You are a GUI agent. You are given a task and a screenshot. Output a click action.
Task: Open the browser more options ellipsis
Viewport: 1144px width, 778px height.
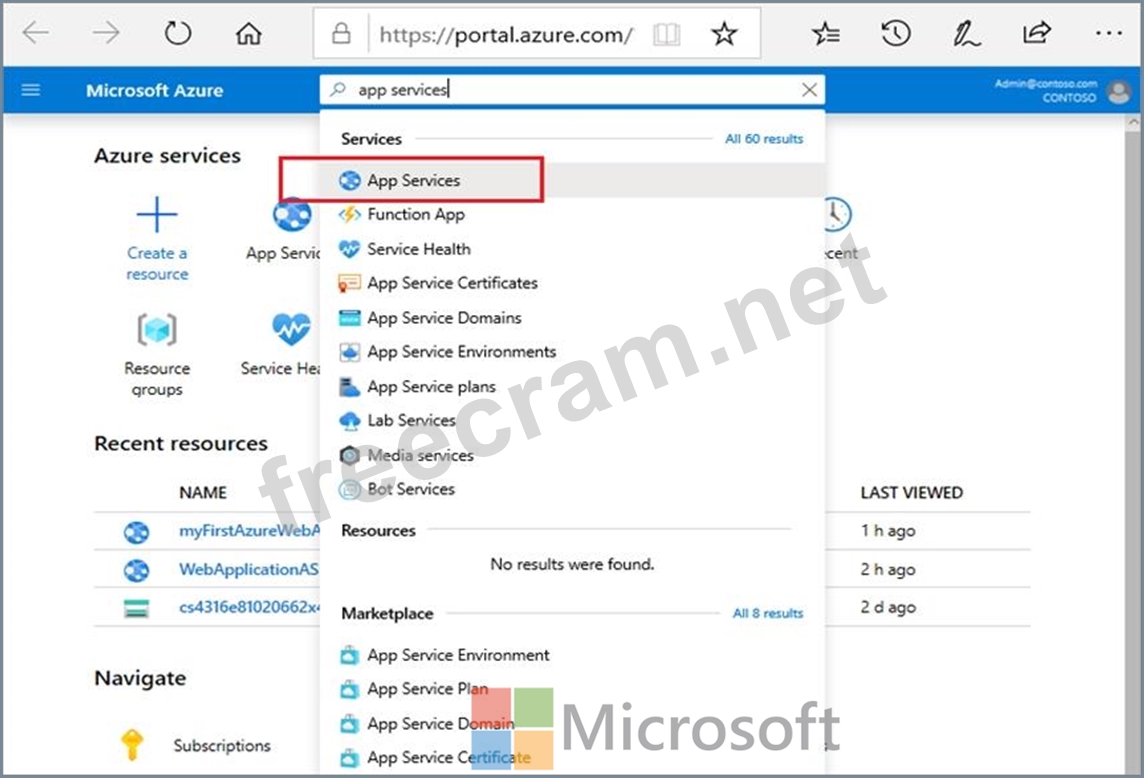1108,34
